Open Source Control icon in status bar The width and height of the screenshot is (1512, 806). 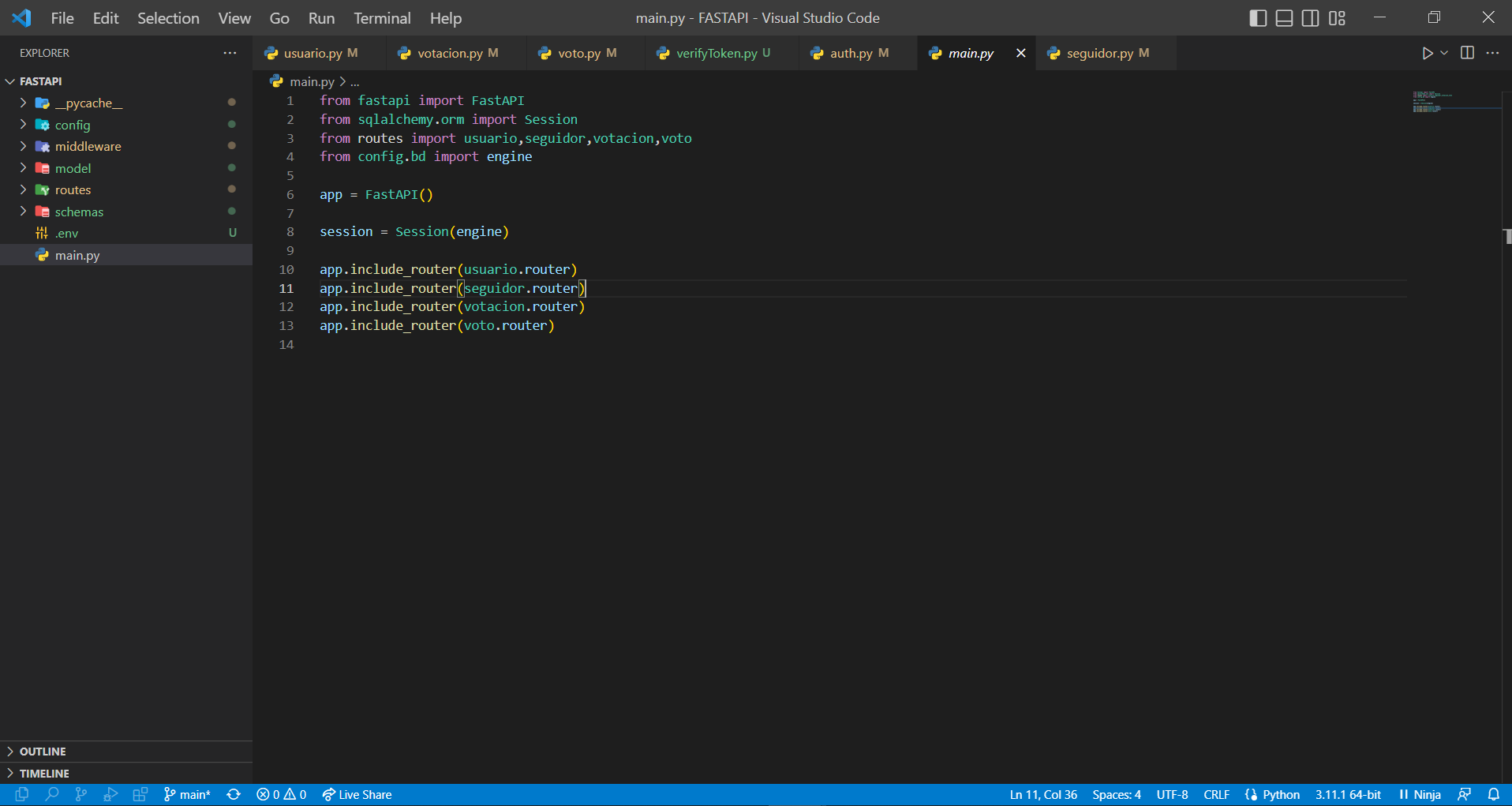coord(81,794)
